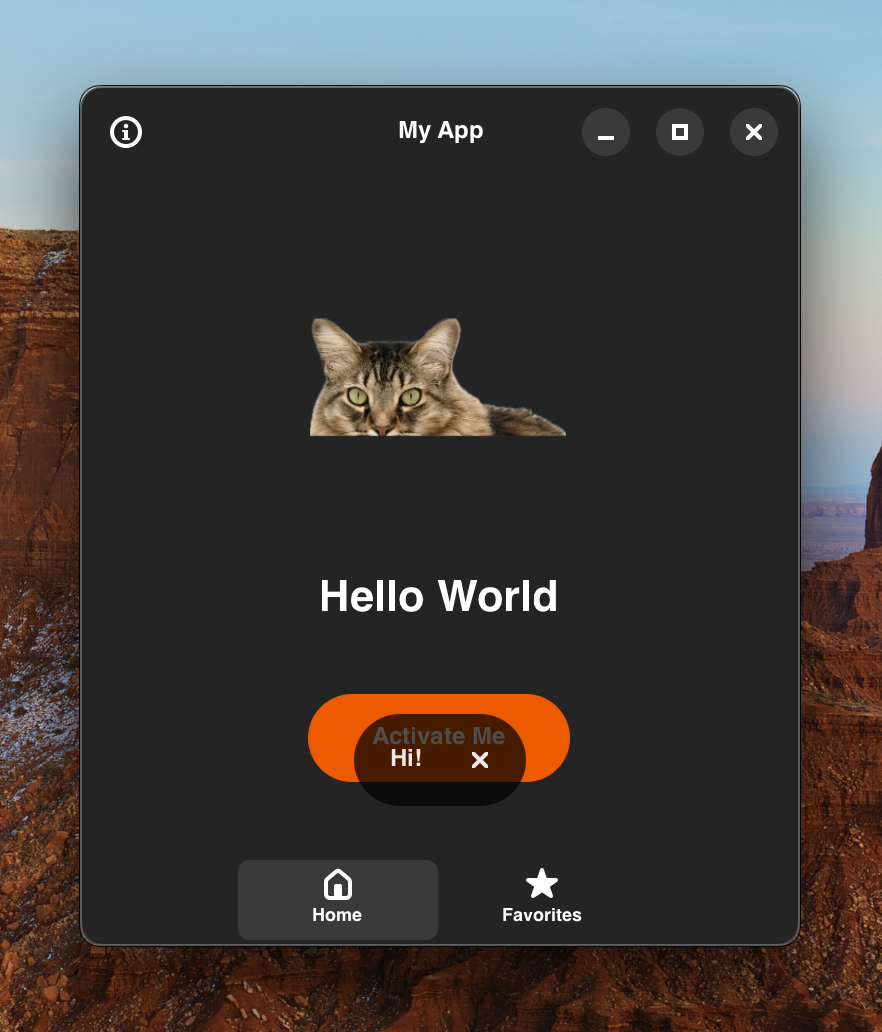The width and height of the screenshot is (882, 1032).
Task: Click the house icon in bottom navigation
Action: pyautogui.click(x=338, y=884)
